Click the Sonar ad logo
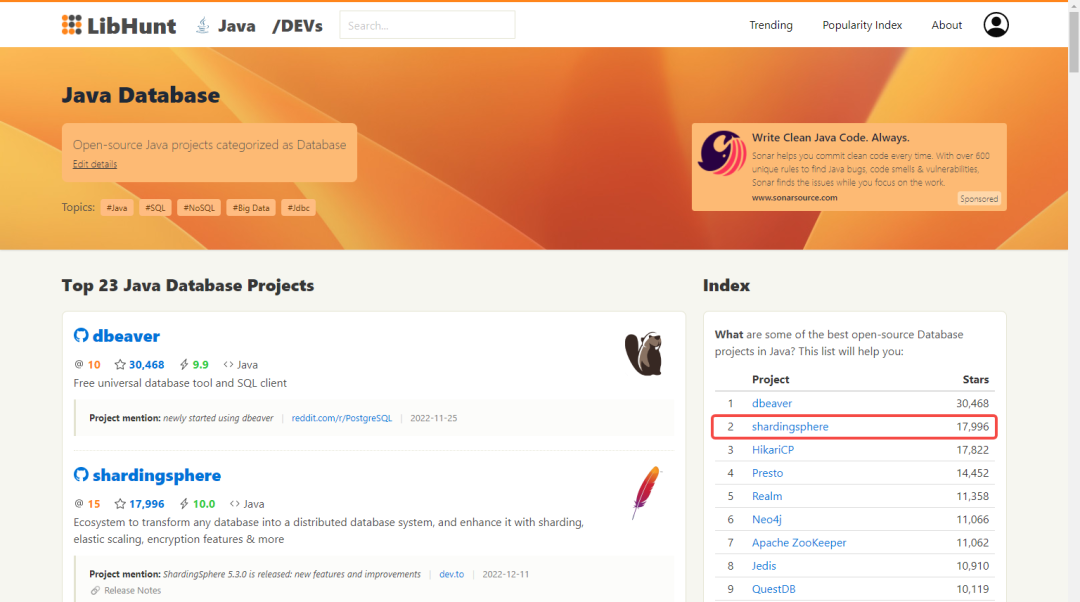The image size is (1080, 602). coord(722,153)
